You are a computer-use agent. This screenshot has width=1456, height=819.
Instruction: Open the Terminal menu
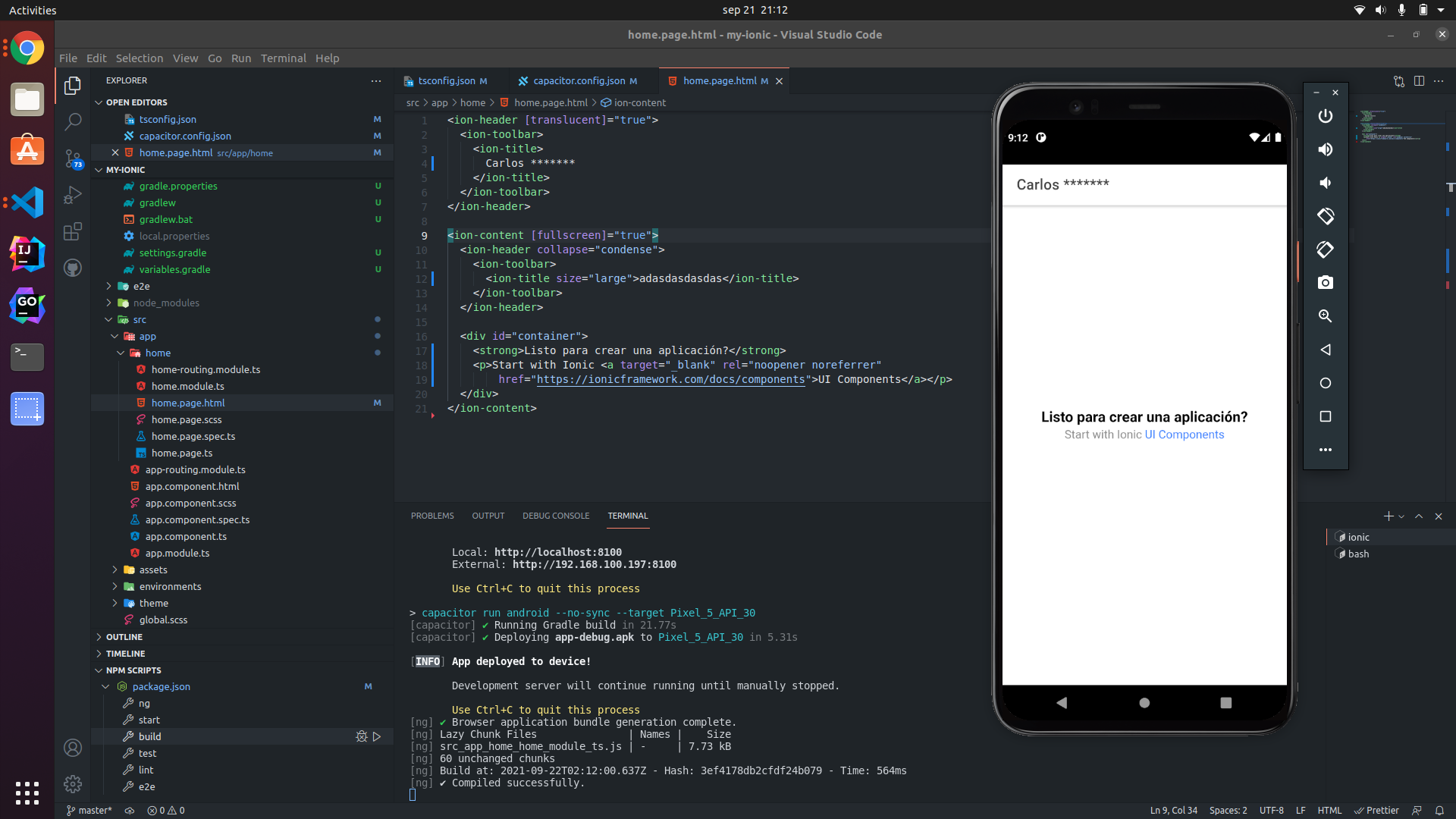pyautogui.click(x=283, y=58)
